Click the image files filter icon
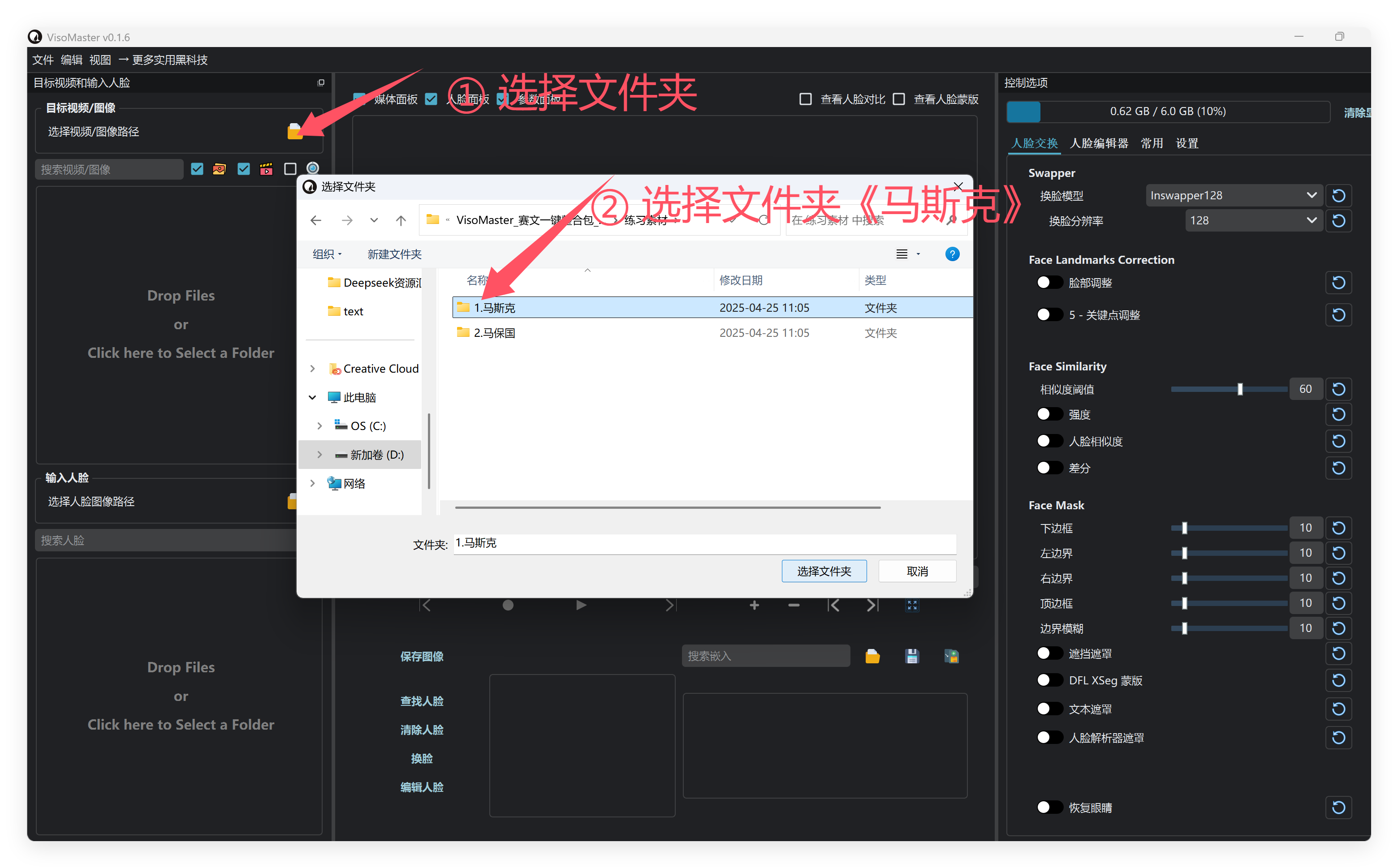 tap(219, 169)
